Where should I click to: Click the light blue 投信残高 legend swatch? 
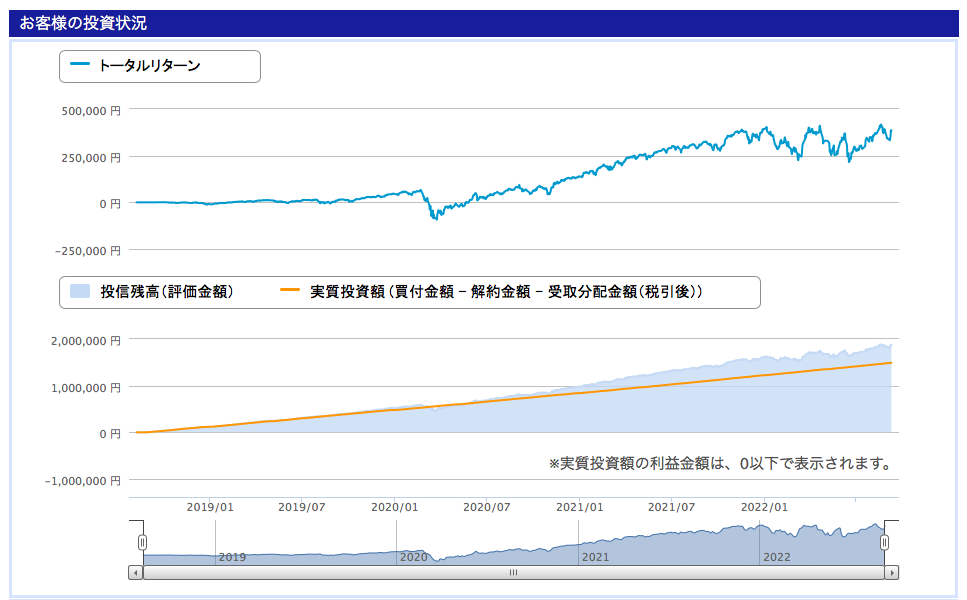80,292
